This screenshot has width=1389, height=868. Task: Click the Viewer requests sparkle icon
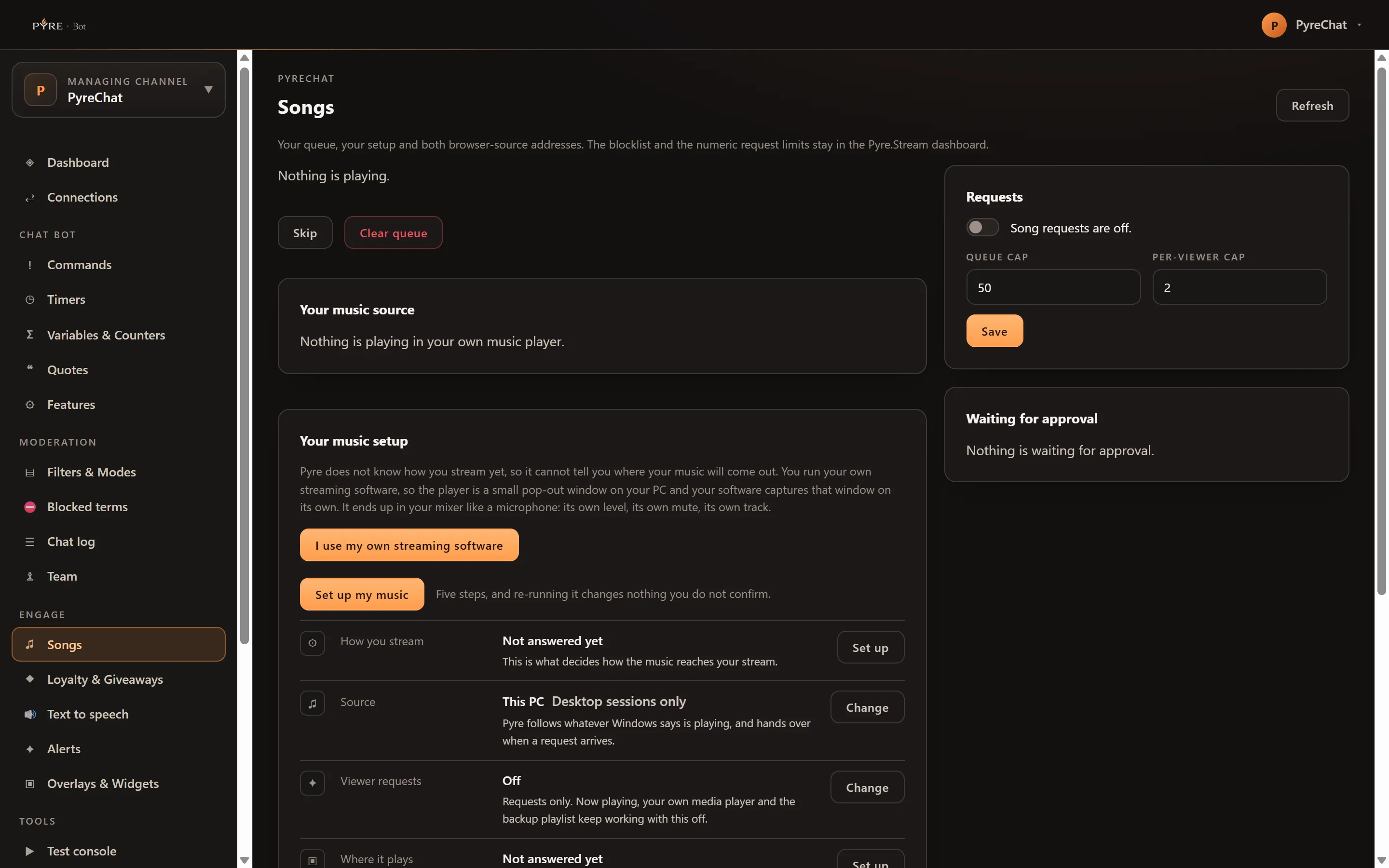[312, 783]
